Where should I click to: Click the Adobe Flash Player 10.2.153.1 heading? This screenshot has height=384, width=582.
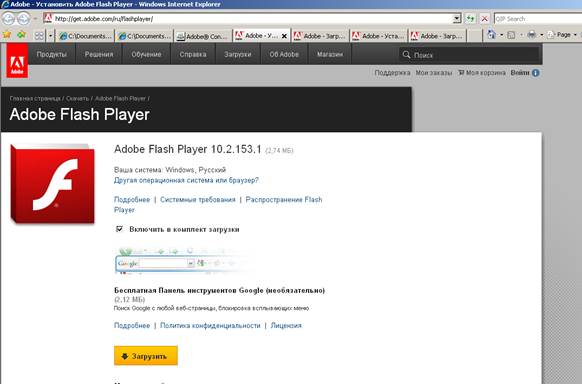tap(188, 149)
